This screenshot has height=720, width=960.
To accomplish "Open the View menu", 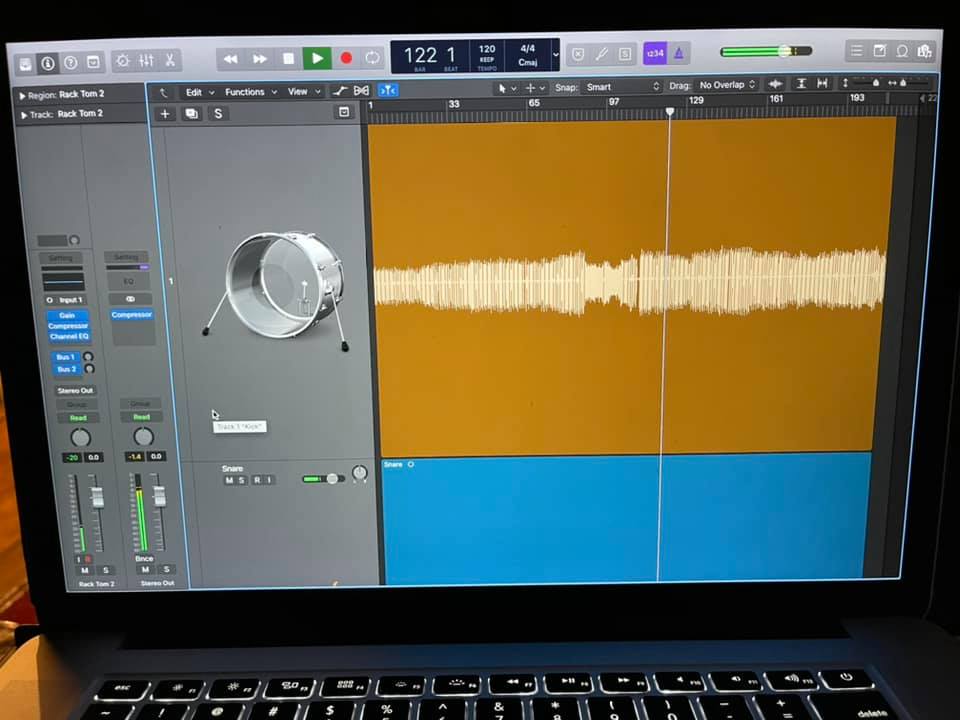I will tap(304, 91).
